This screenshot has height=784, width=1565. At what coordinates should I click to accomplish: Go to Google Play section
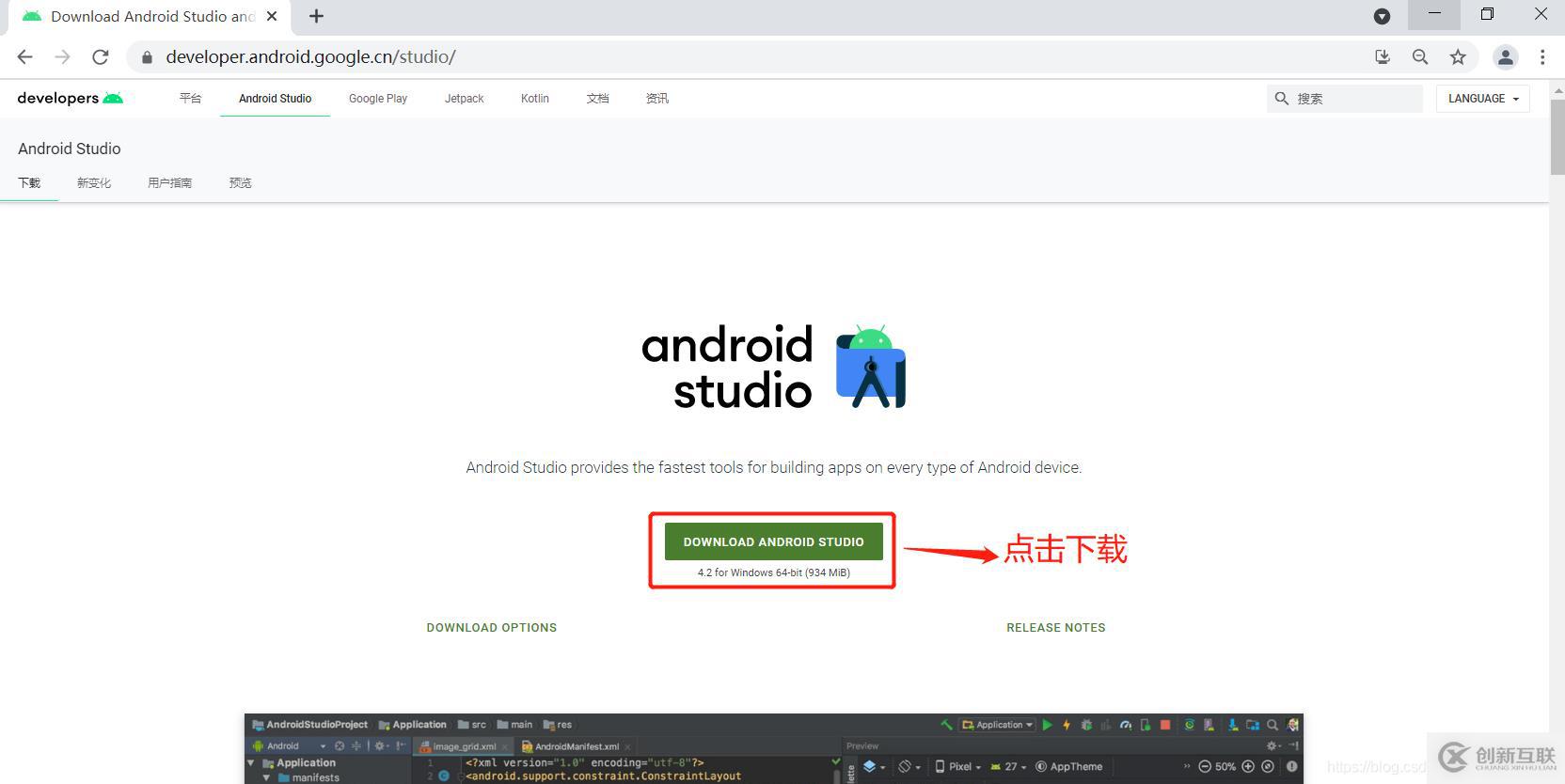(378, 98)
